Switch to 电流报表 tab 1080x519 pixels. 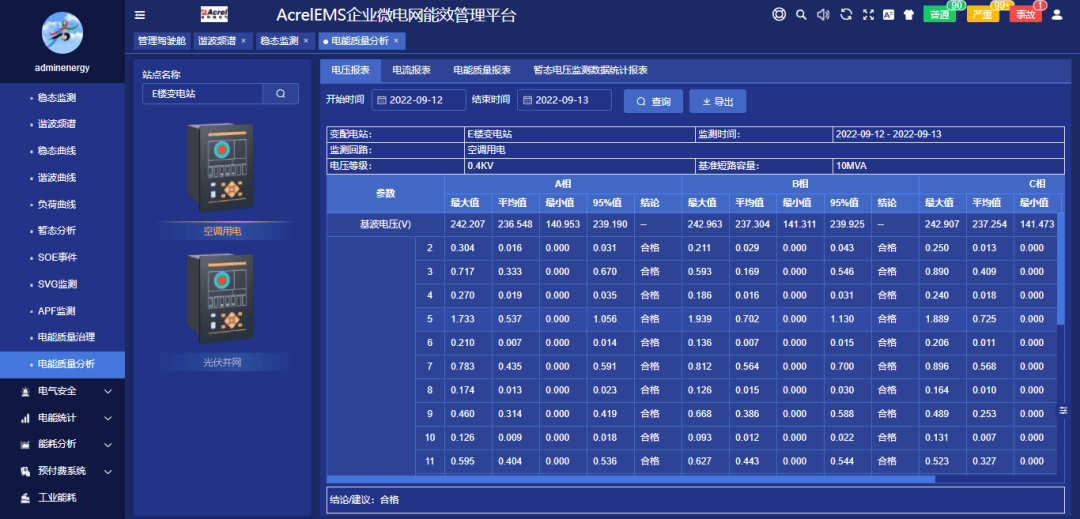click(x=411, y=70)
